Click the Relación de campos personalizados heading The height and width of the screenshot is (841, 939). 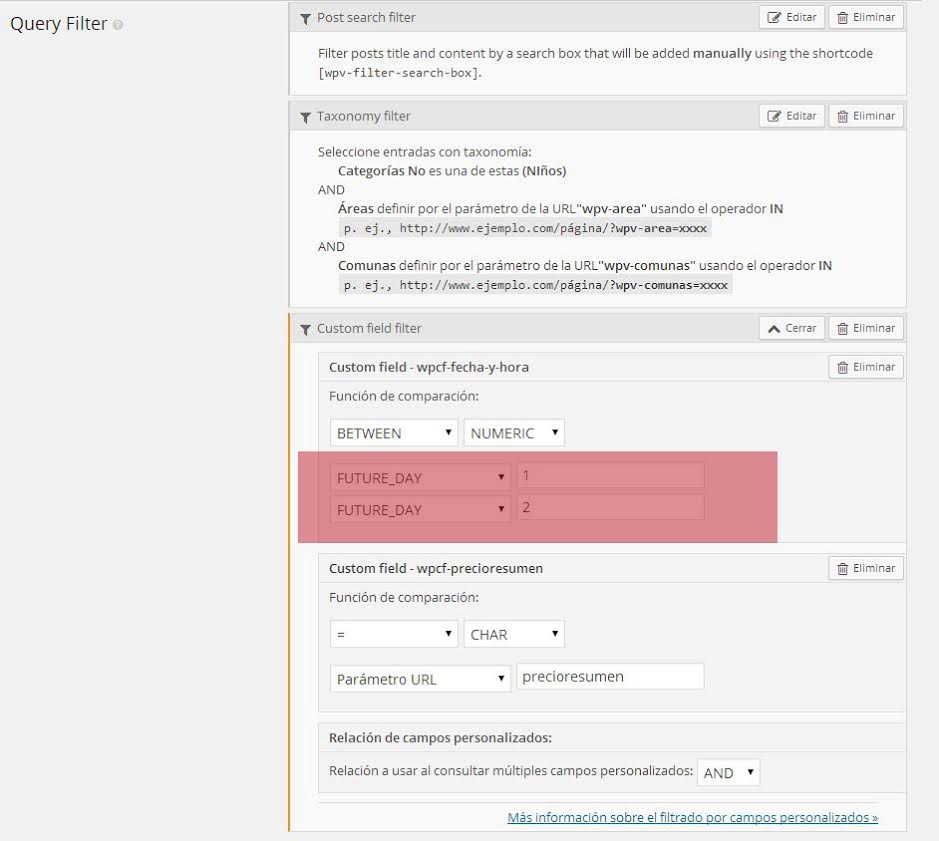coord(440,738)
